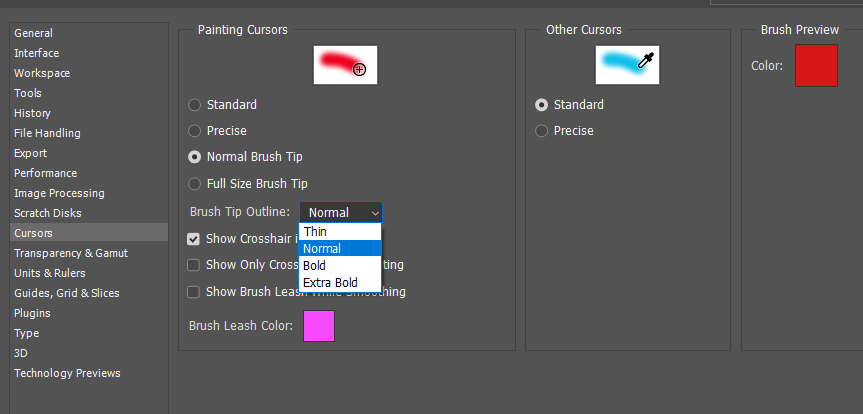Enable Show Brush Leash While Smoothing
Image resolution: width=863 pixels, height=414 pixels.
[x=194, y=292]
